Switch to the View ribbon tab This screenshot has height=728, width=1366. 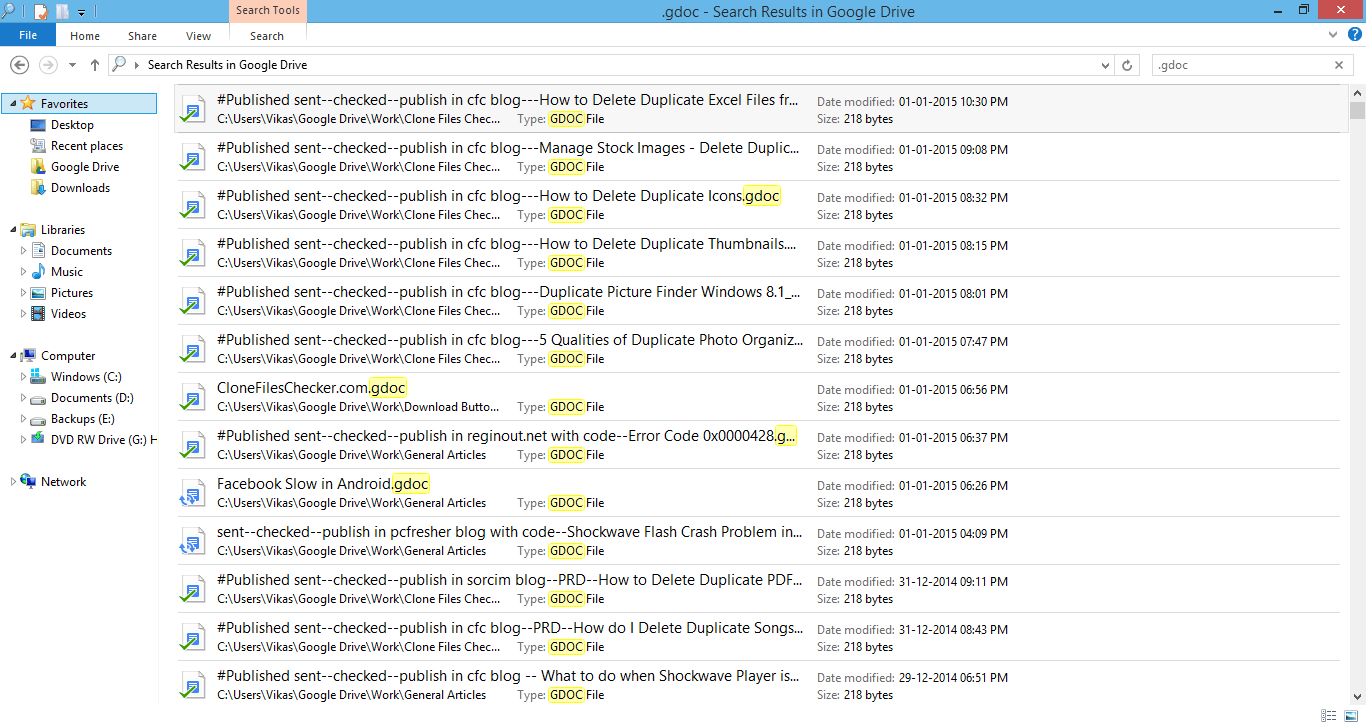[x=198, y=35]
